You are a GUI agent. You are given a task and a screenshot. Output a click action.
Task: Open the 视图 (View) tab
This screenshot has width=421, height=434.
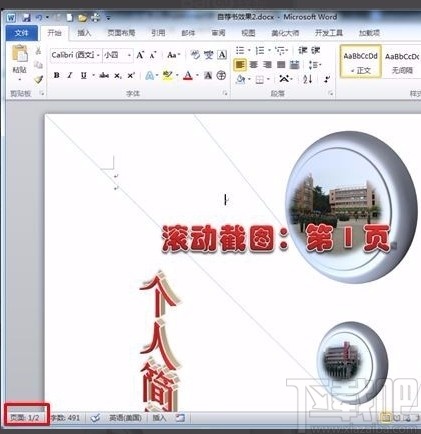[x=248, y=33]
